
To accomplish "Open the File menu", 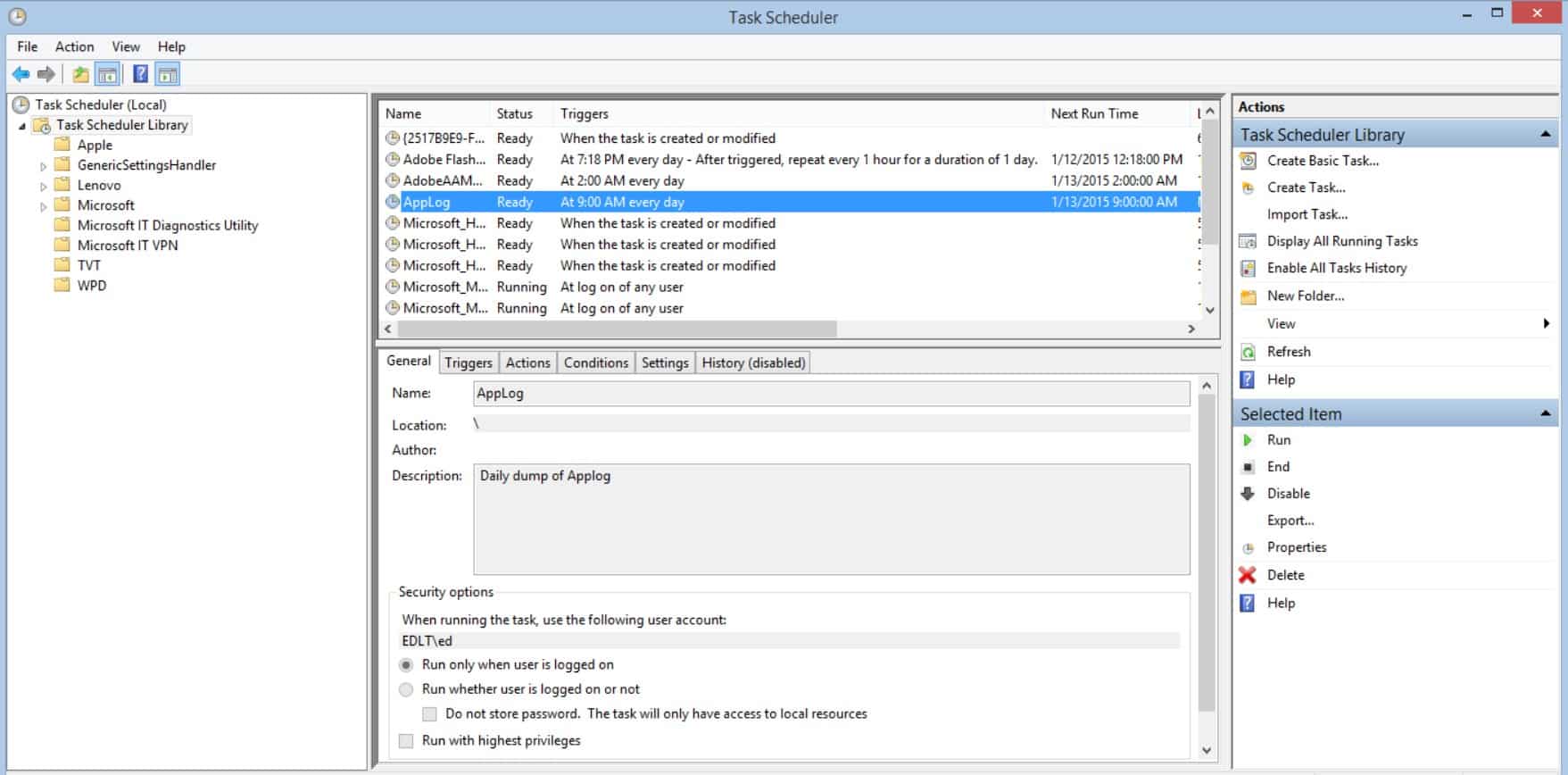I will [x=28, y=46].
